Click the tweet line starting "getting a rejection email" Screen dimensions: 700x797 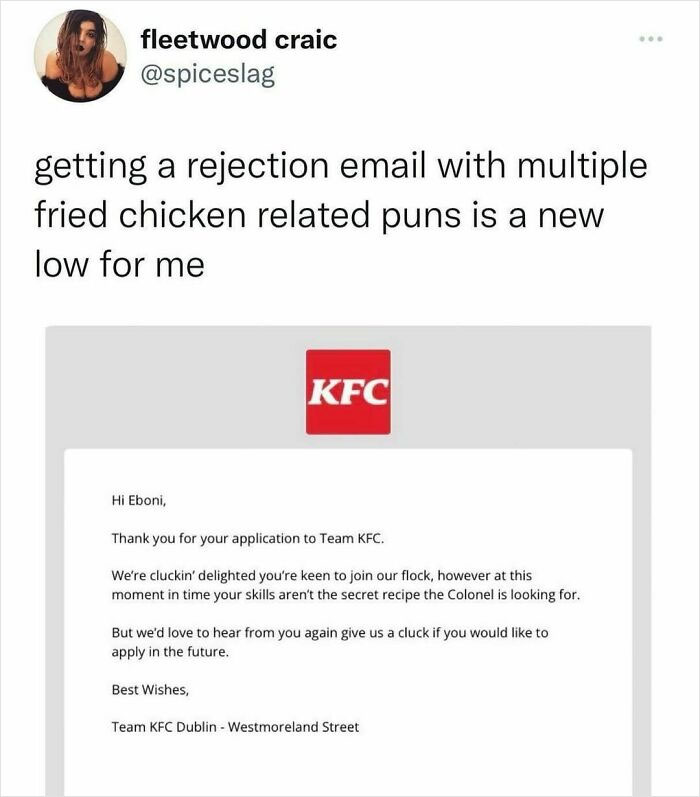click(340, 166)
